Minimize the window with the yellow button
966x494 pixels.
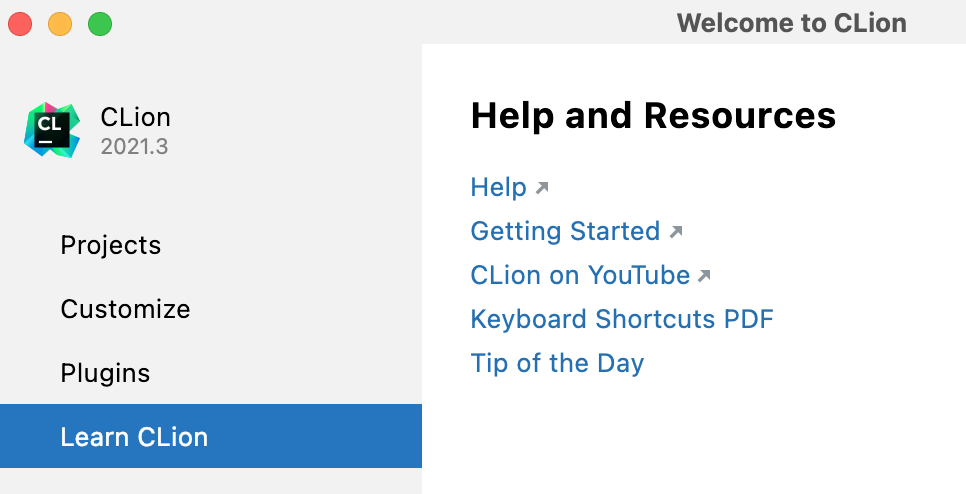coord(60,24)
